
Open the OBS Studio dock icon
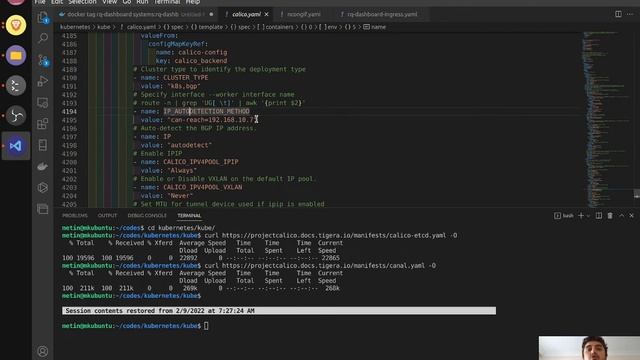coord(16,116)
